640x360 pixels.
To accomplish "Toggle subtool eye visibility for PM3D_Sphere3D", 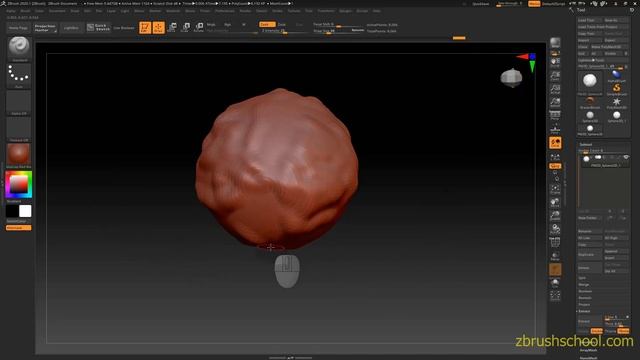I will click(626, 157).
